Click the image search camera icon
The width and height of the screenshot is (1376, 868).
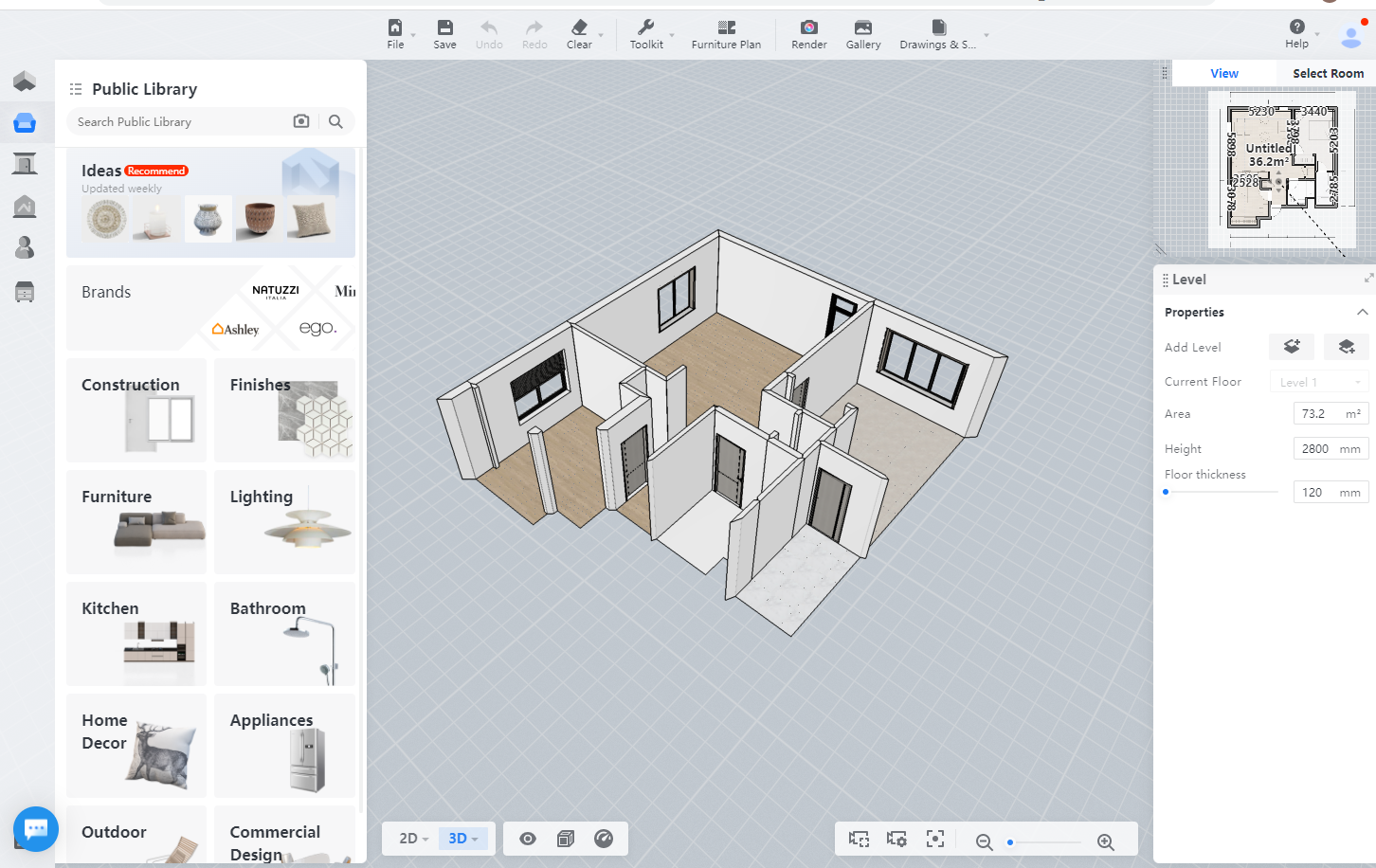click(x=301, y=121)
